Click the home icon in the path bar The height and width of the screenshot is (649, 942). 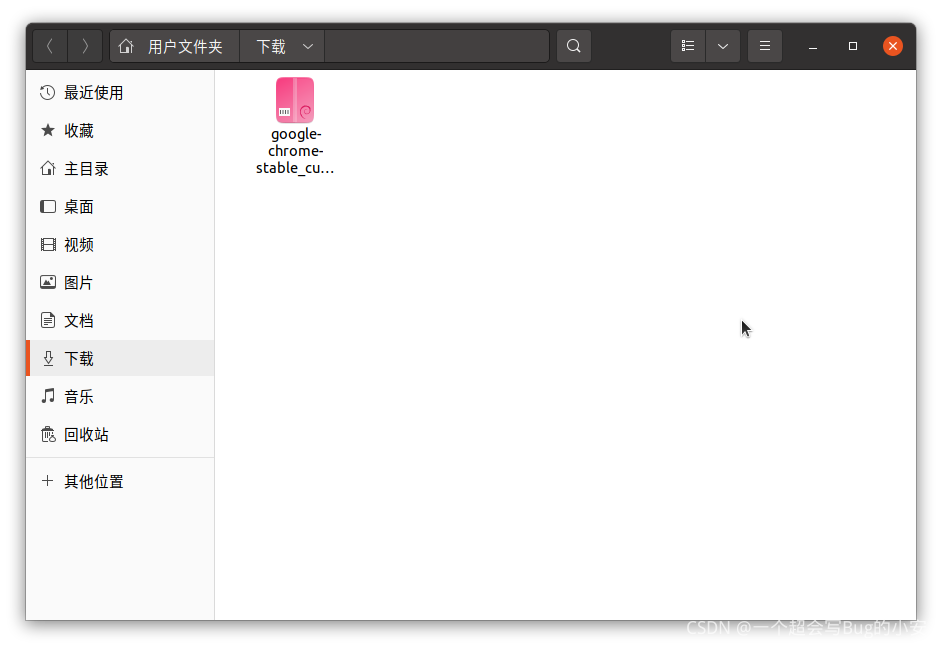point(126,46)
